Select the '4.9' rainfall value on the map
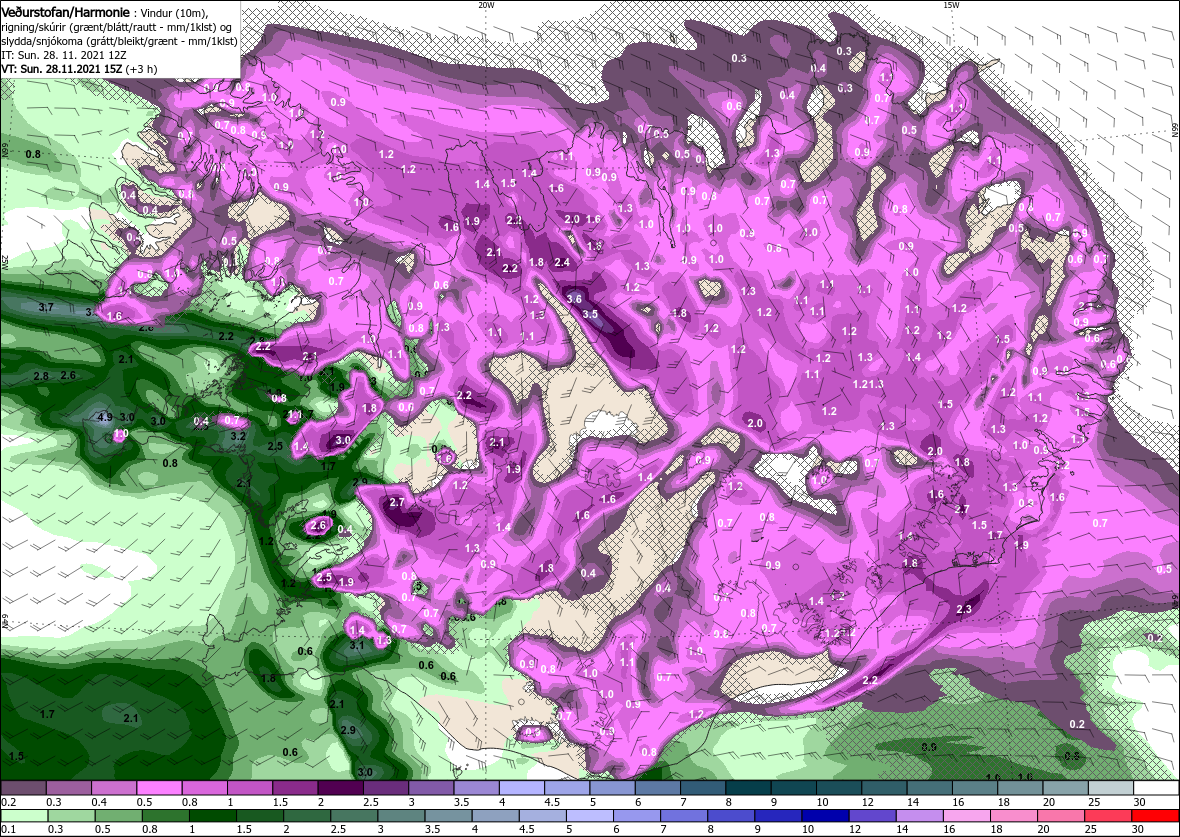The width and height of the screenshot is (1180, 837). click(x=105, y=417)
